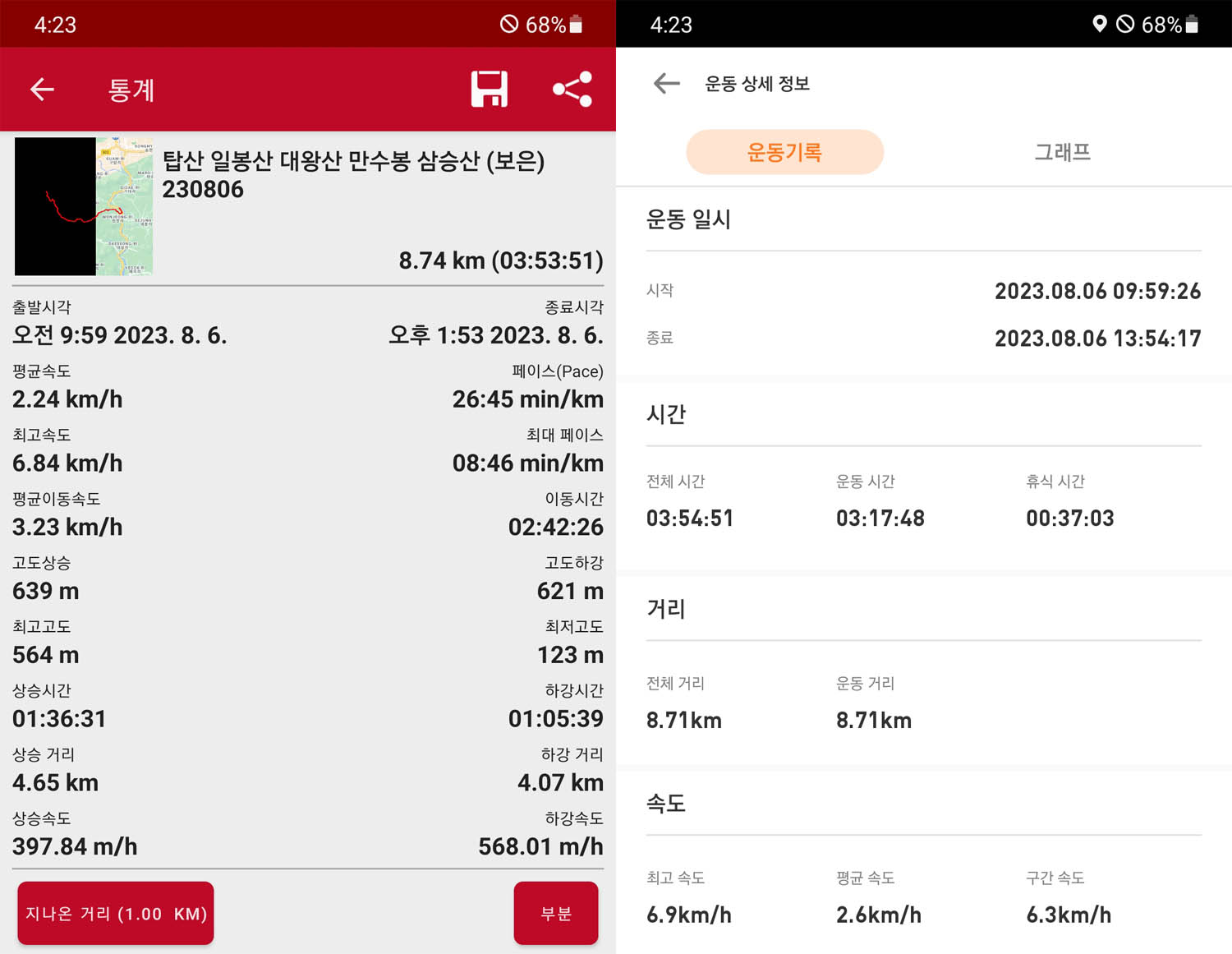This screenshot has width=1232, height=954.
Task: Tap the 부분 button
Action: click(x=556, y=913)
